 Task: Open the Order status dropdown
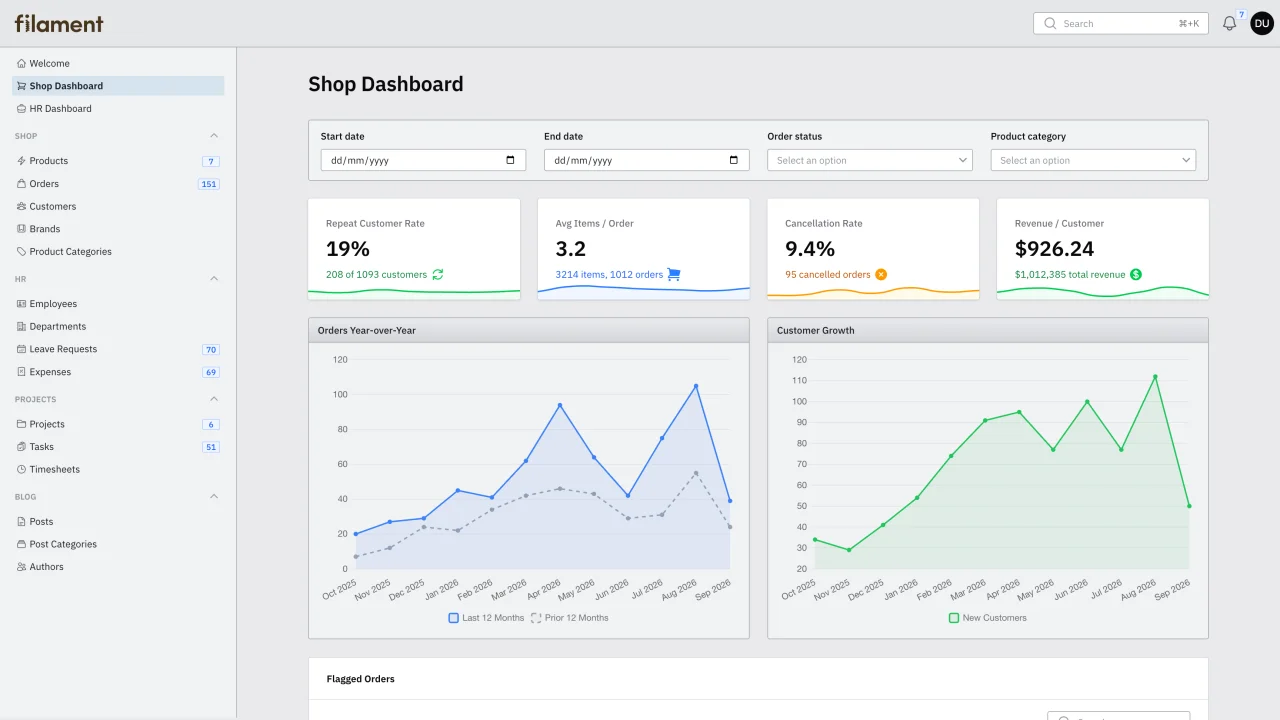click(870, 160)
